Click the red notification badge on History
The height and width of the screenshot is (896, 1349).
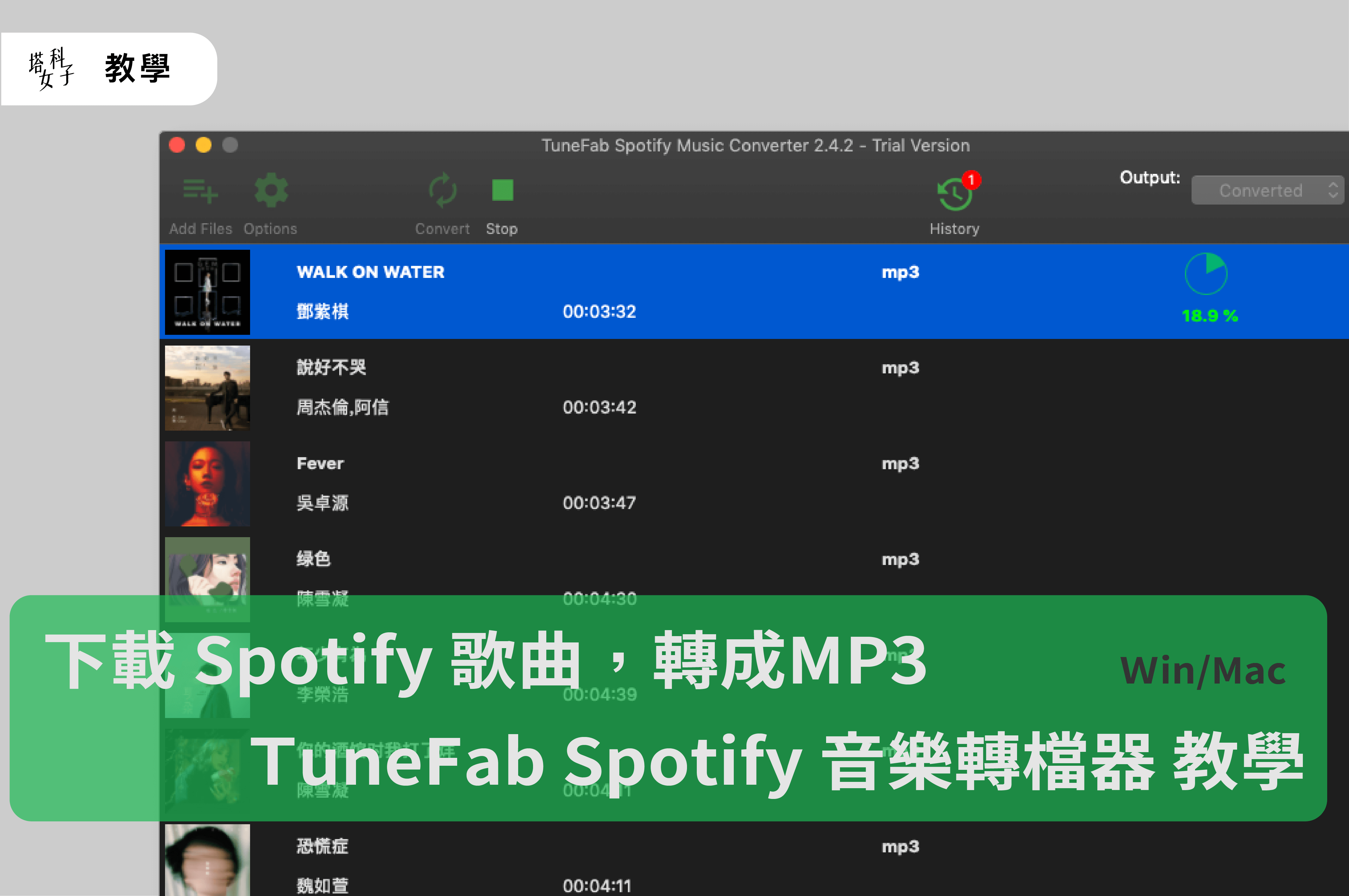[x=971, y=180]
